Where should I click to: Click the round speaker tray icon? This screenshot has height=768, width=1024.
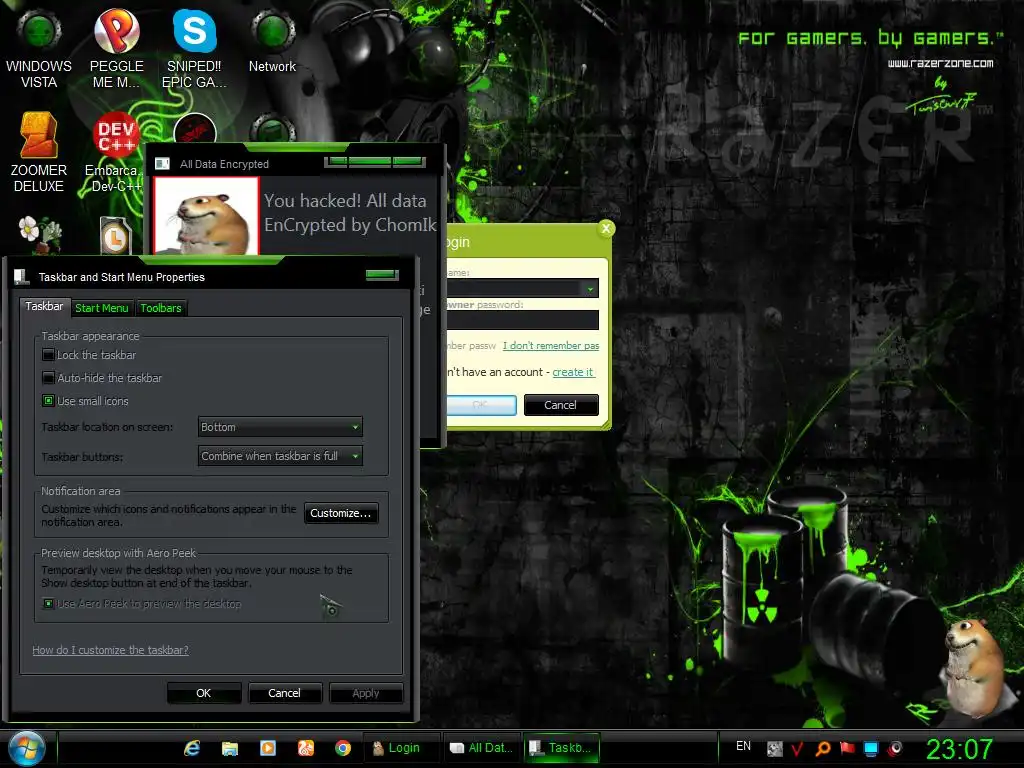(x=895, y=748)
